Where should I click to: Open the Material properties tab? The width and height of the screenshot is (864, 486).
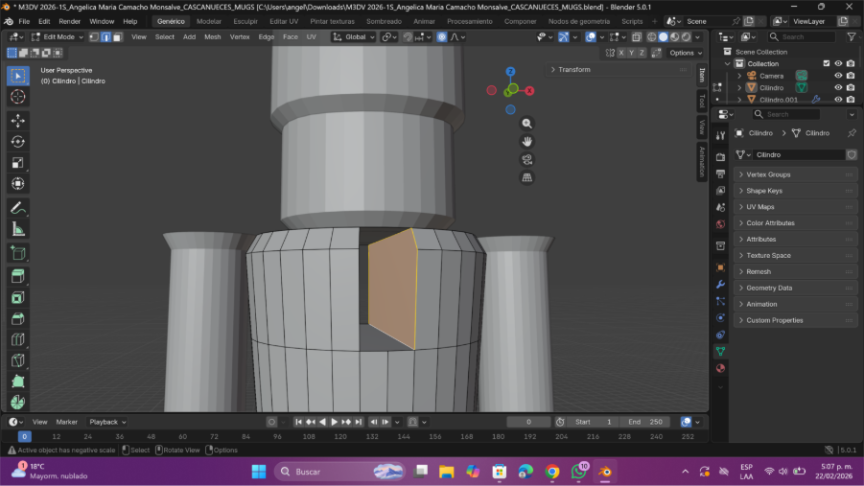click(720, 368)
